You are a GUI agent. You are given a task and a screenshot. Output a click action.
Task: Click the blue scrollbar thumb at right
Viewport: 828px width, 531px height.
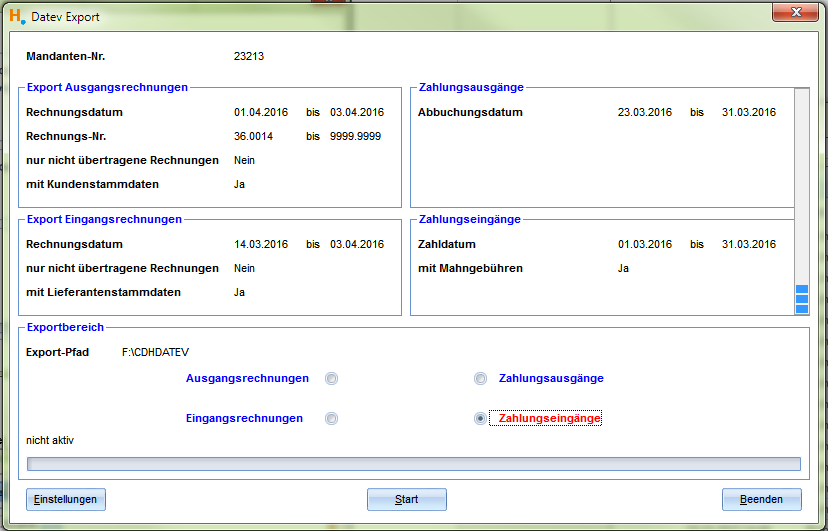(802, 299)
